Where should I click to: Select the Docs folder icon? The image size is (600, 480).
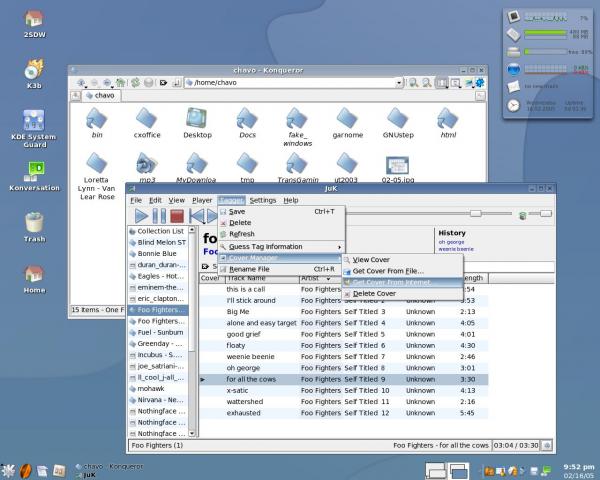click(x=247, y=122)
